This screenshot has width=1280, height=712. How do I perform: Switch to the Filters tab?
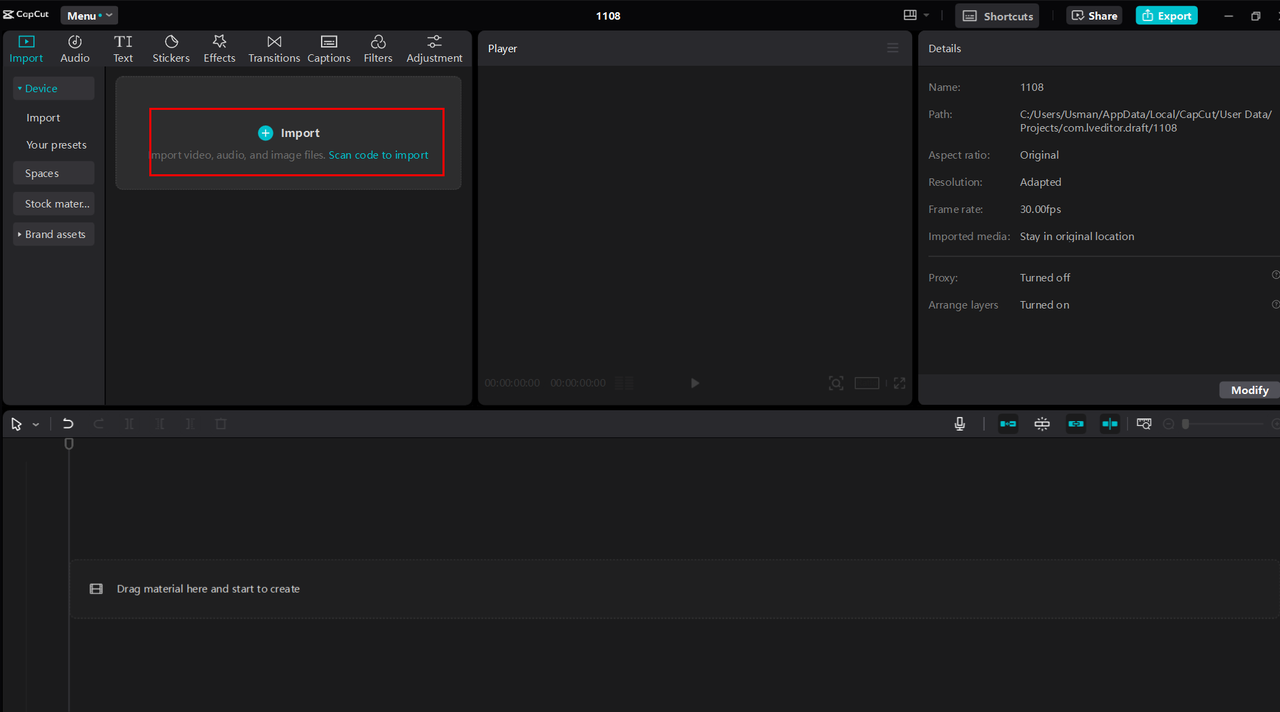[x=378, y=49]
